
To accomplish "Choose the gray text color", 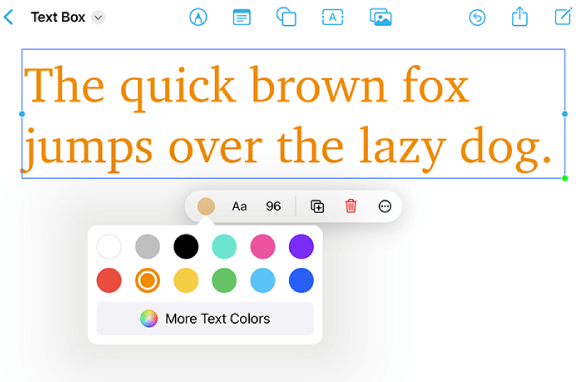I will coord(148,246).
